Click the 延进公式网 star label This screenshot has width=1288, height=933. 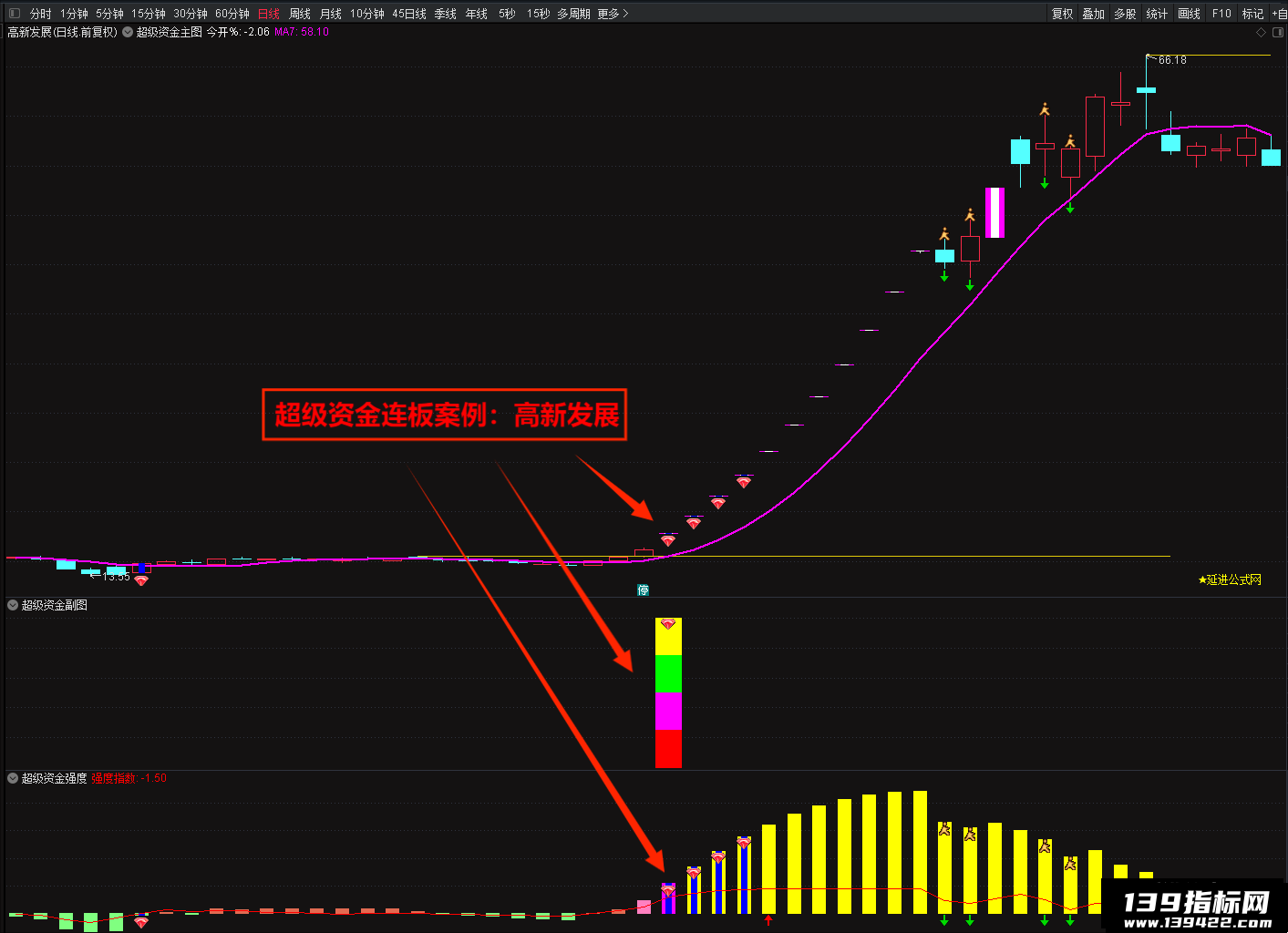(x=1230, y=579)
